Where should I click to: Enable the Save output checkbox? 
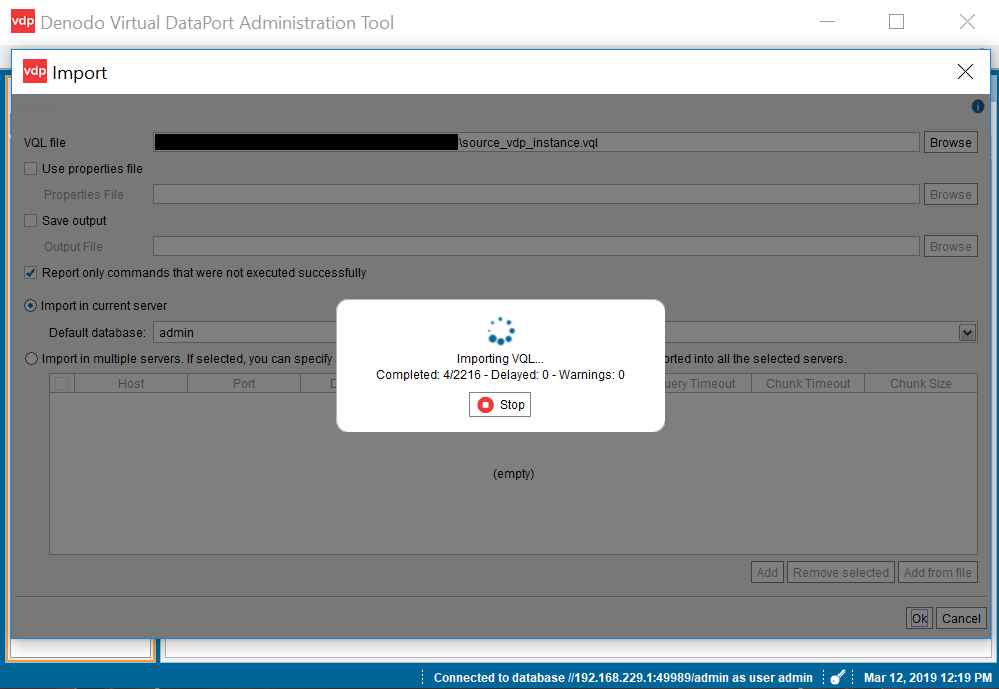[x=31, y=221]
